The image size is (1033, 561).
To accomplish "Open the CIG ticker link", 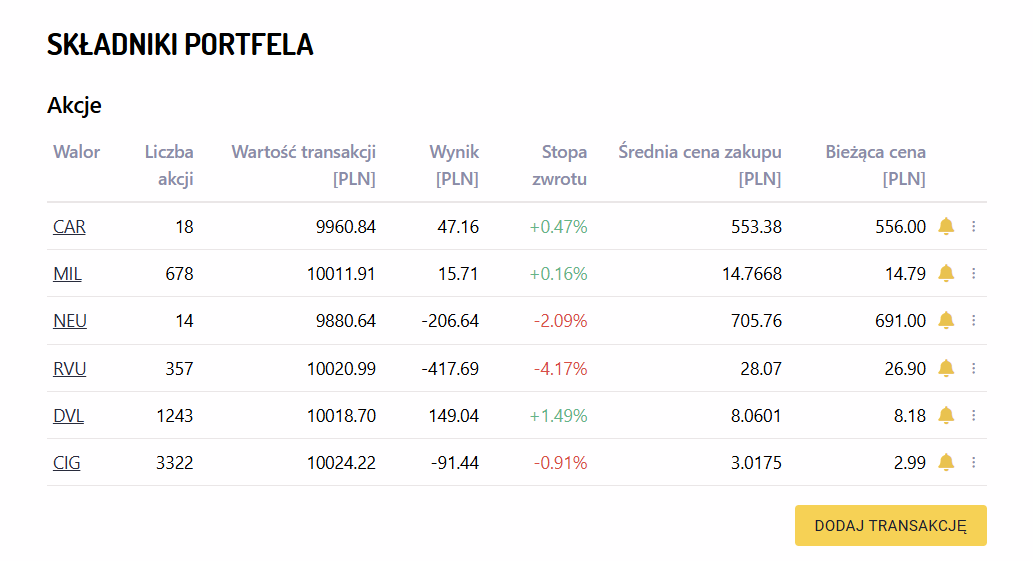I will tap(67, 463).
